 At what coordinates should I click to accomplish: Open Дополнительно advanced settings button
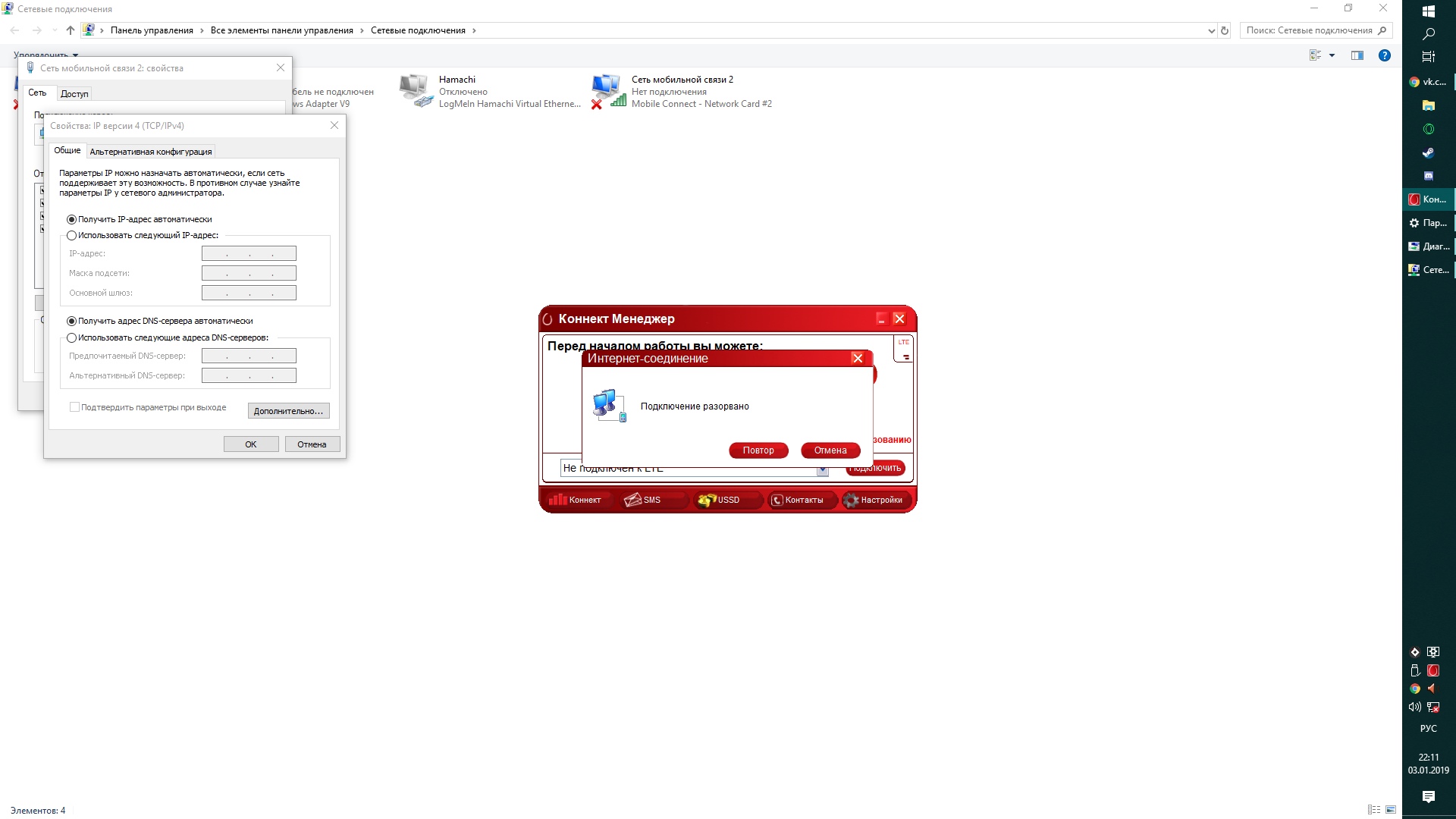point(288,411)
